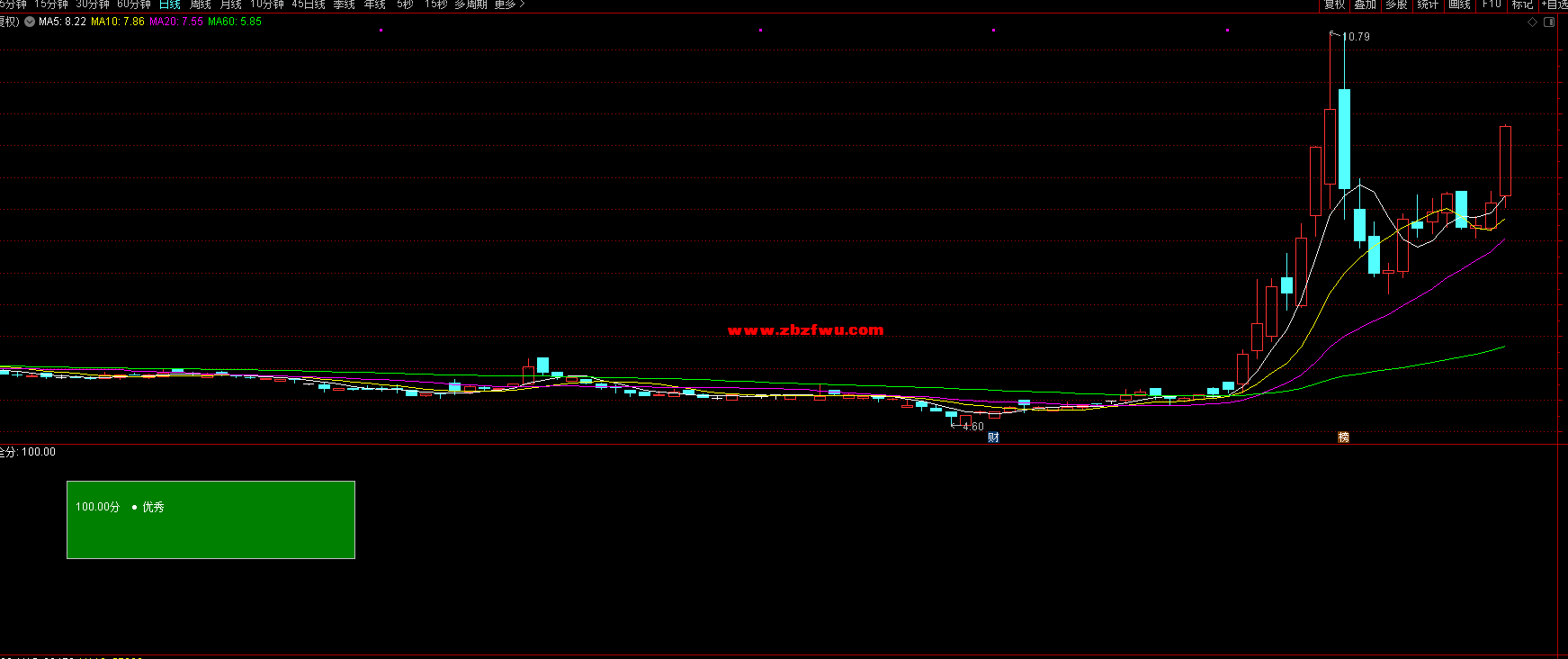1568x659 pixels.
Task: Expand the round indicator dropdown beside MA5
Action: (x=30, y=22)
